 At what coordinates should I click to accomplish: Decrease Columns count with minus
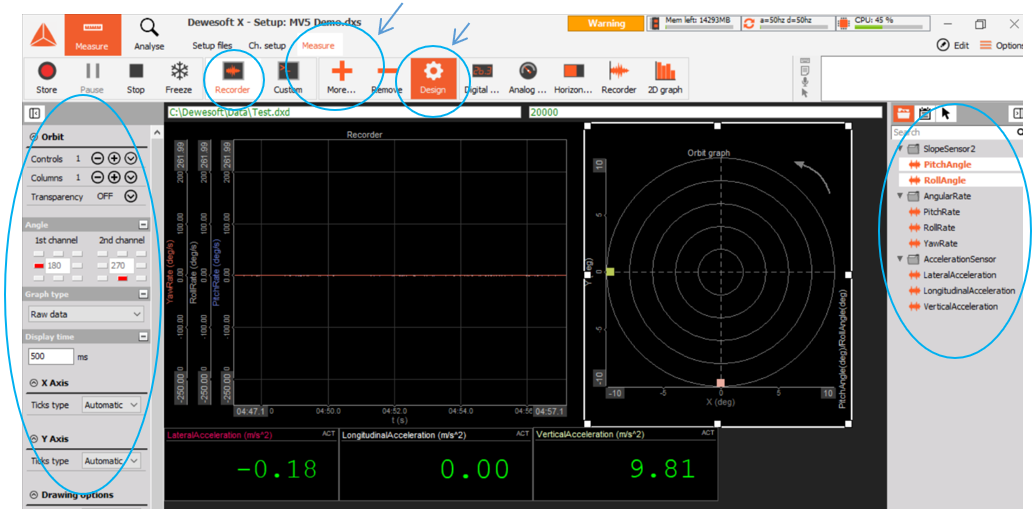point(97,177)
